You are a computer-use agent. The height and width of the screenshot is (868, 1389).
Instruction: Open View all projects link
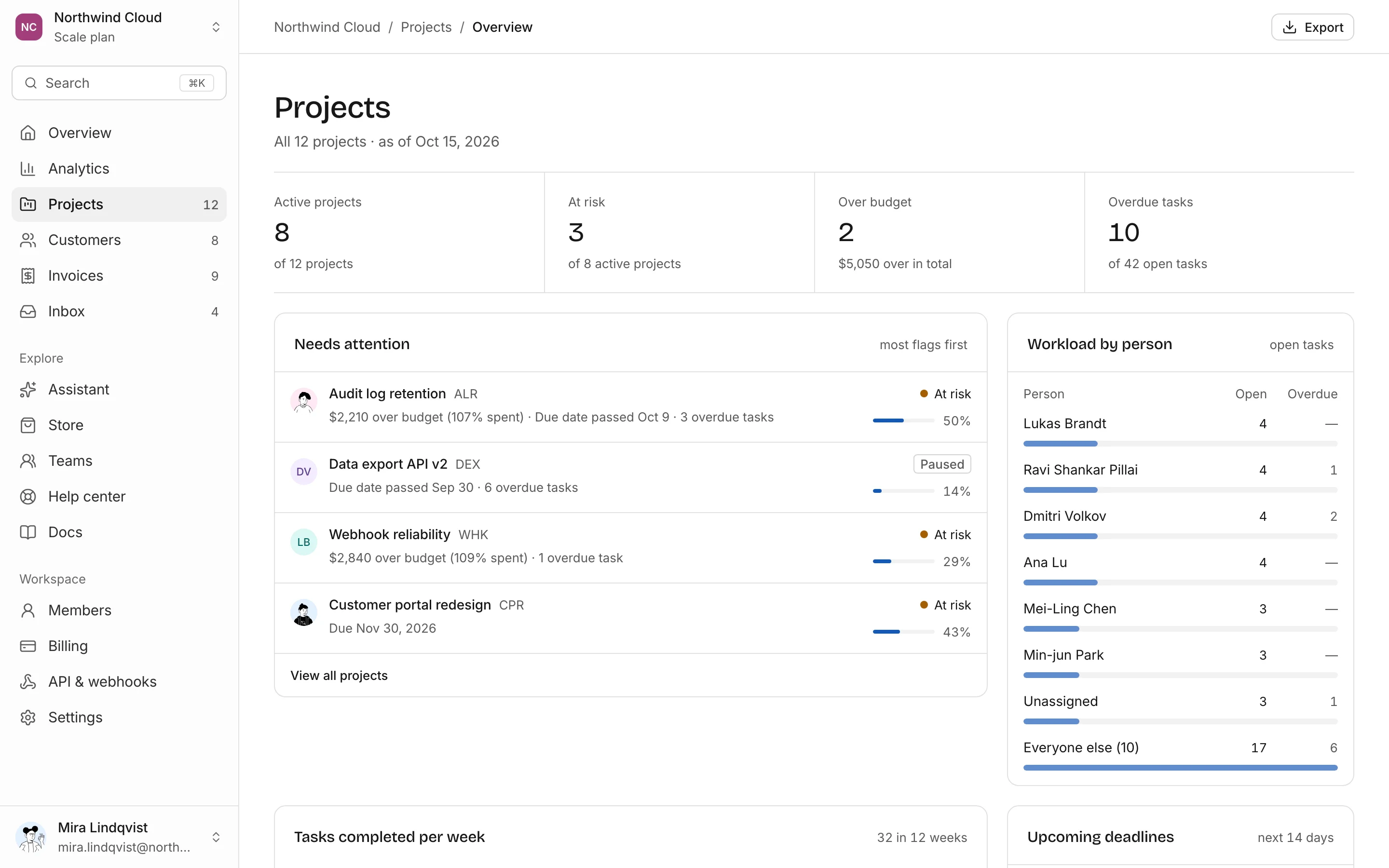(339, 675)
